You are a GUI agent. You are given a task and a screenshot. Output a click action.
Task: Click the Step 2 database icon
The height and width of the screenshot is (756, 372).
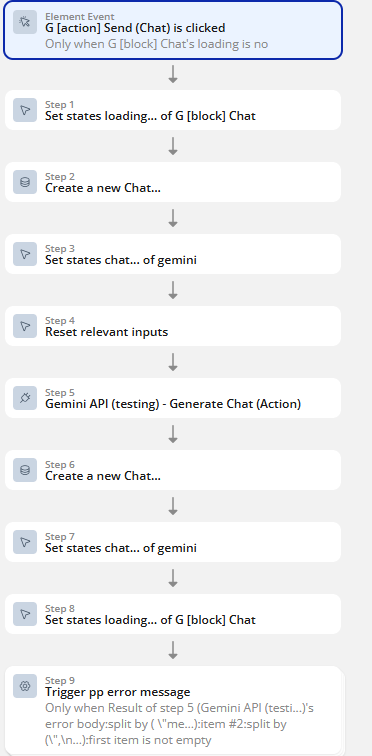25,182
